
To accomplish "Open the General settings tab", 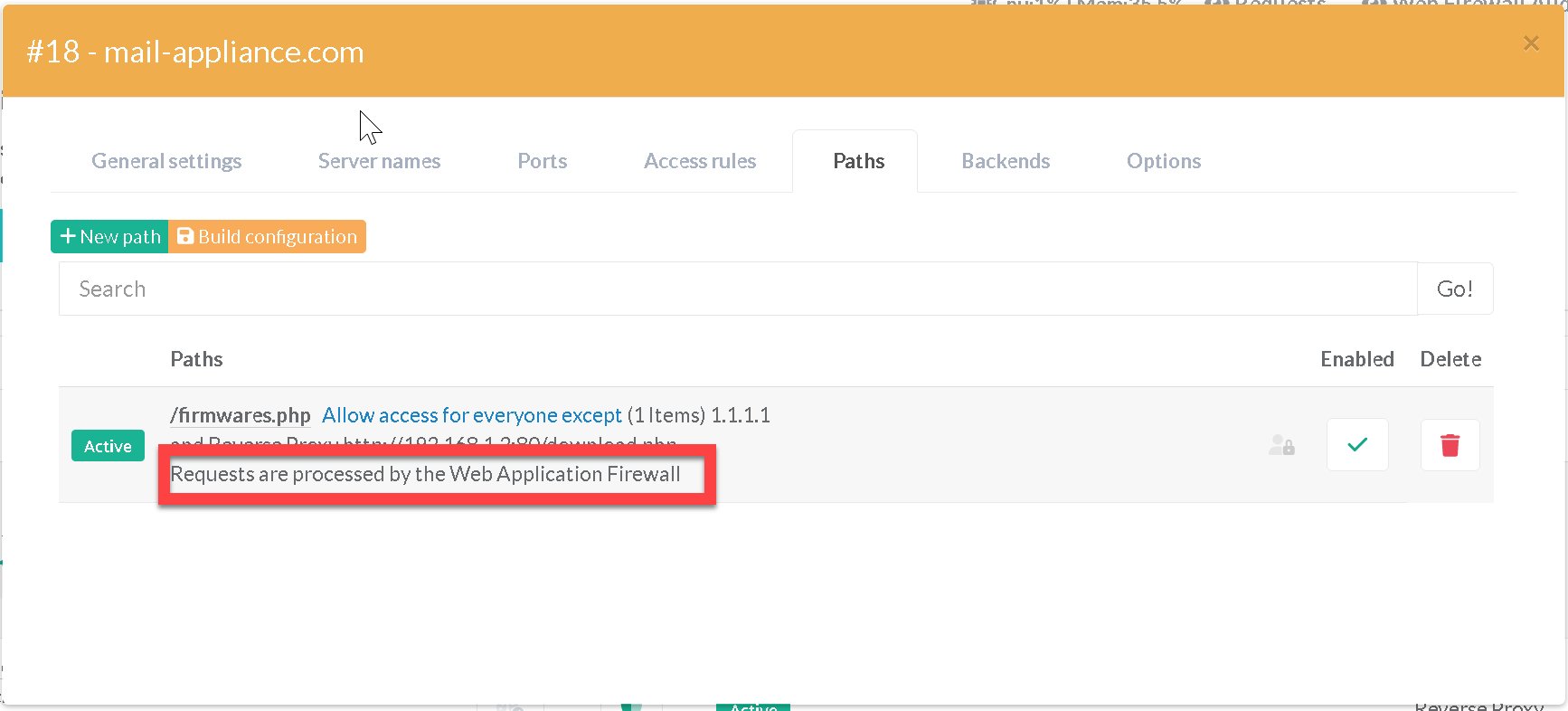I will pyautogui.click(x=166, y=161).
